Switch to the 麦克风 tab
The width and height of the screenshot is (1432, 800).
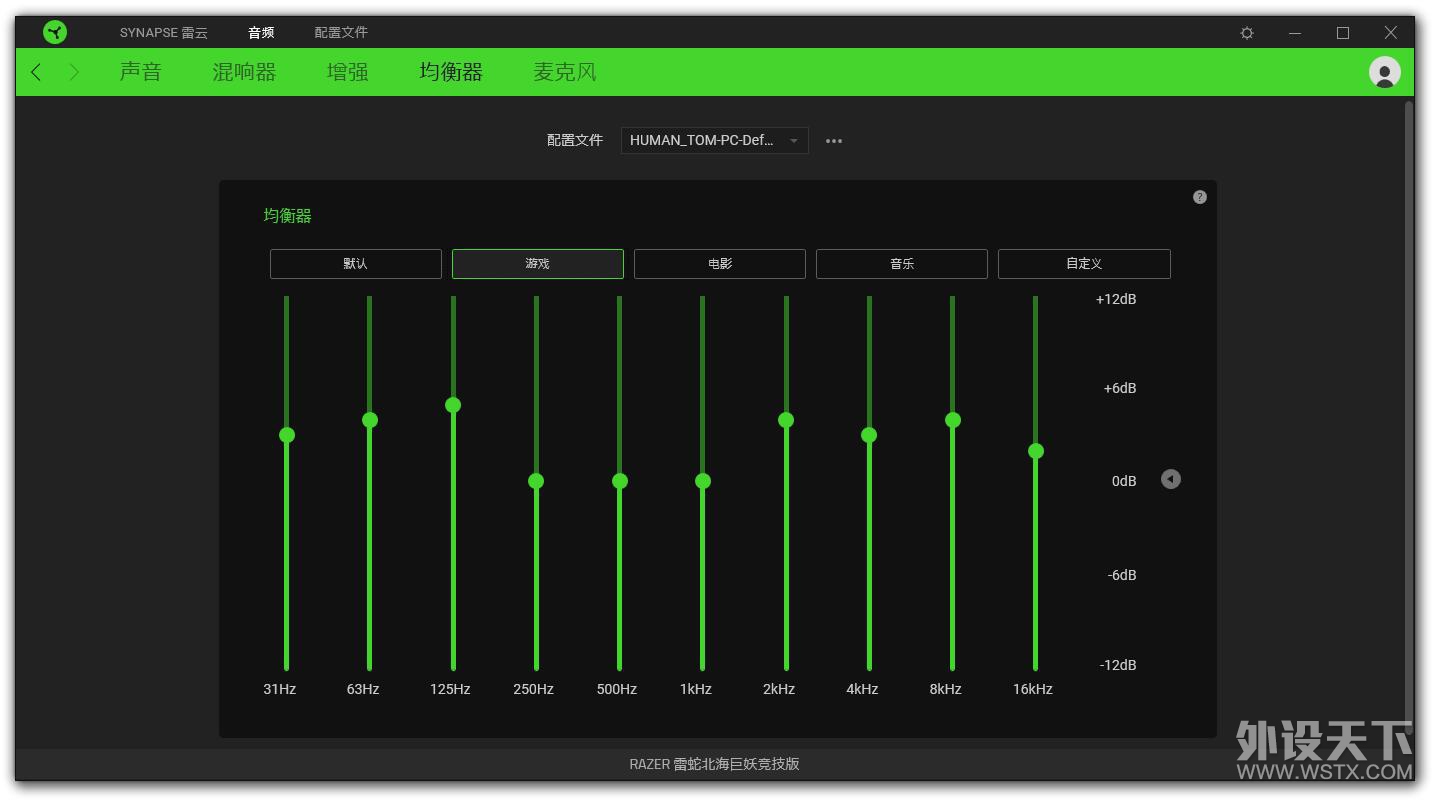(x=565, y=72)
